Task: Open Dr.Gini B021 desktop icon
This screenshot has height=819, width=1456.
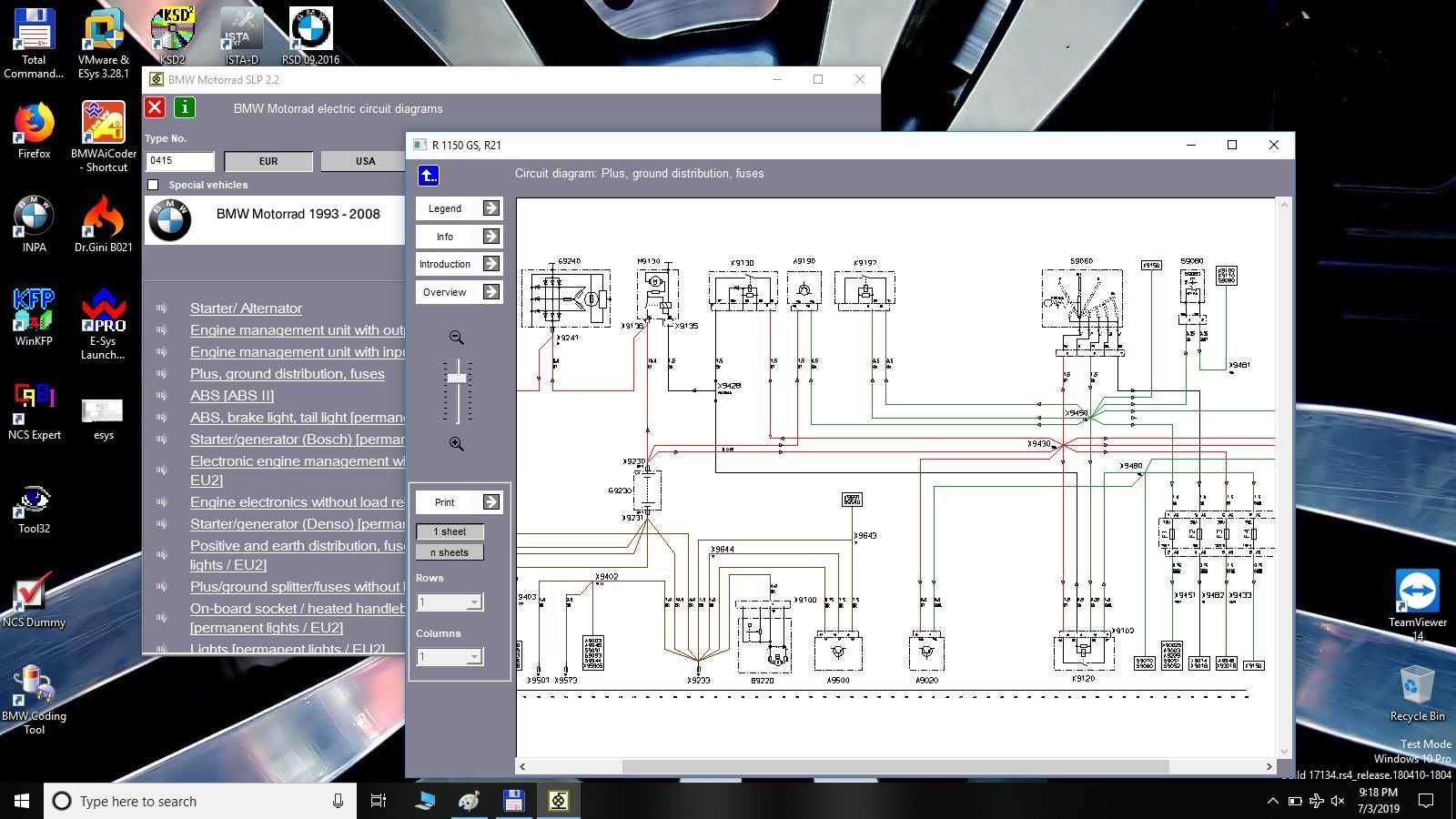Action: pyautogui.click(x=103, y=224)
